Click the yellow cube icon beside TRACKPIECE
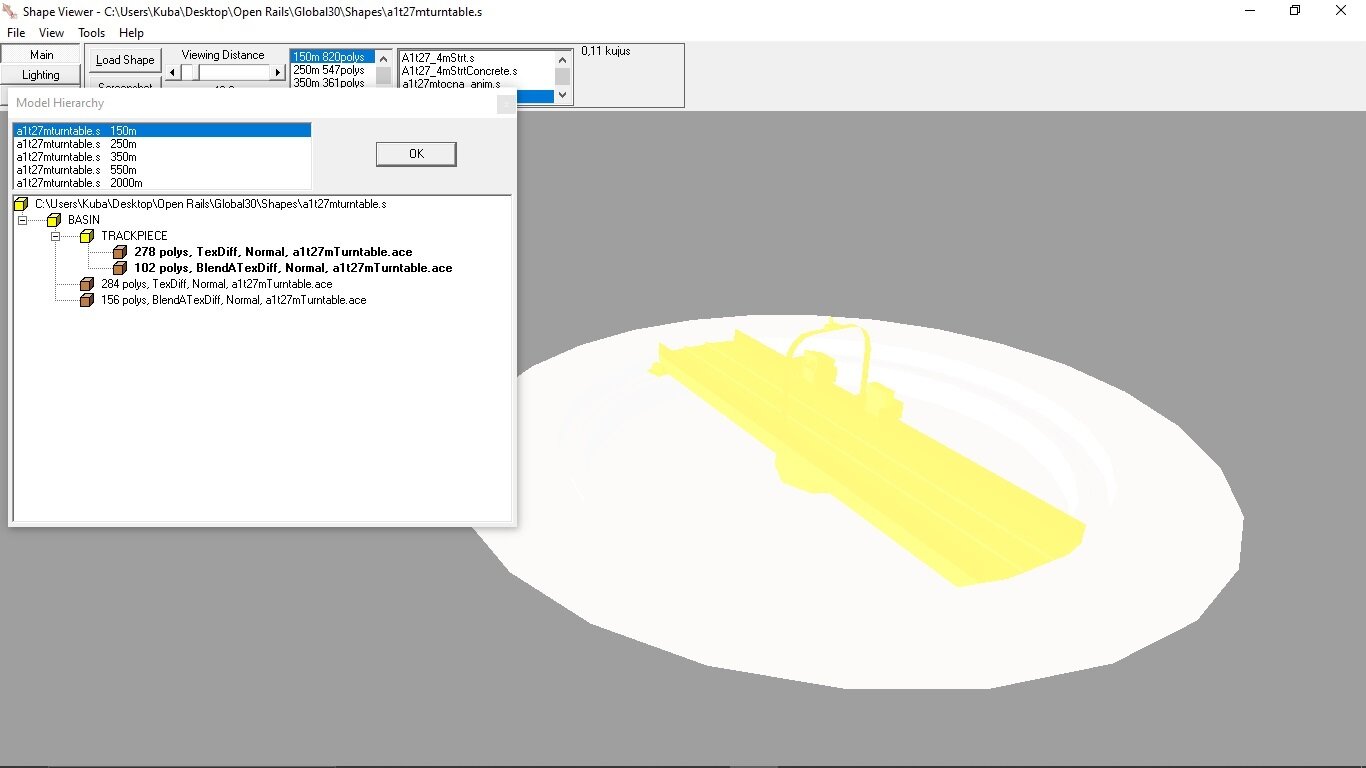The image size is (1366, 768). (x=87, y=236)
